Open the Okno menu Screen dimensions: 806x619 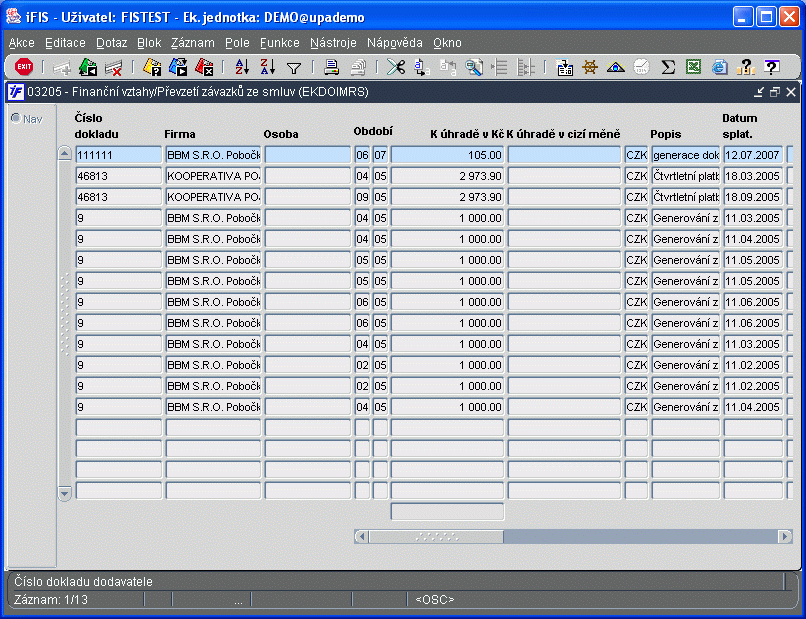pyautogui.click(x=447, y=43)
